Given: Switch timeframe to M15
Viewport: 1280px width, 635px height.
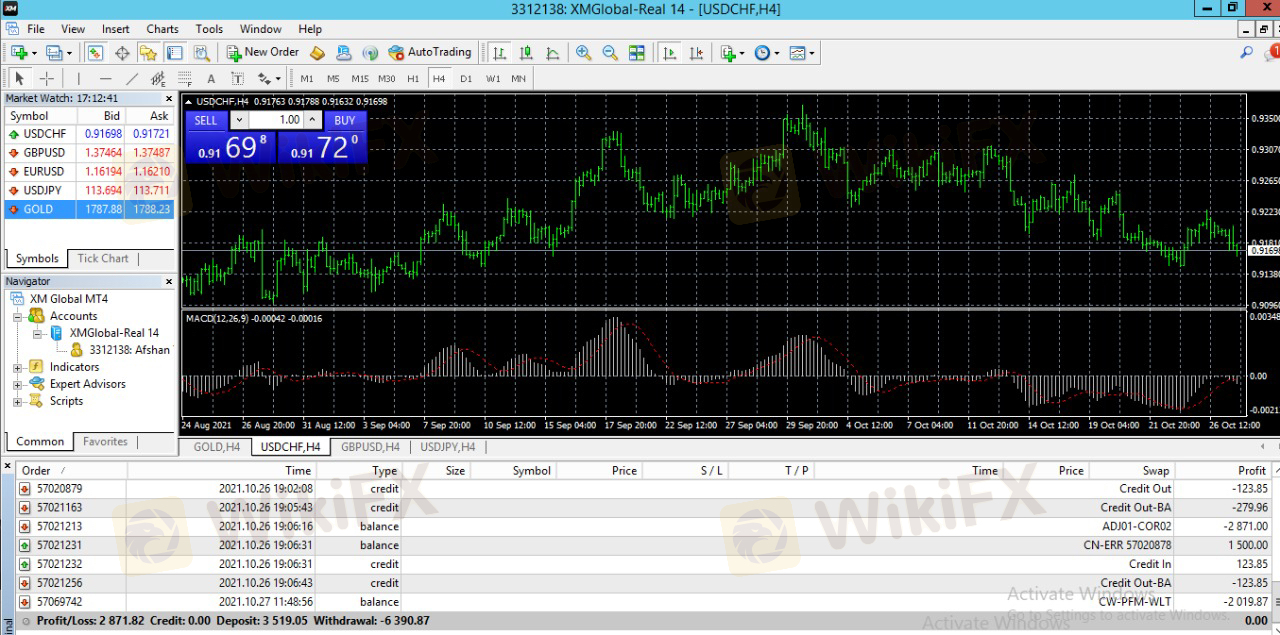Looking at the screenshot, I should [x=360, y=78].
